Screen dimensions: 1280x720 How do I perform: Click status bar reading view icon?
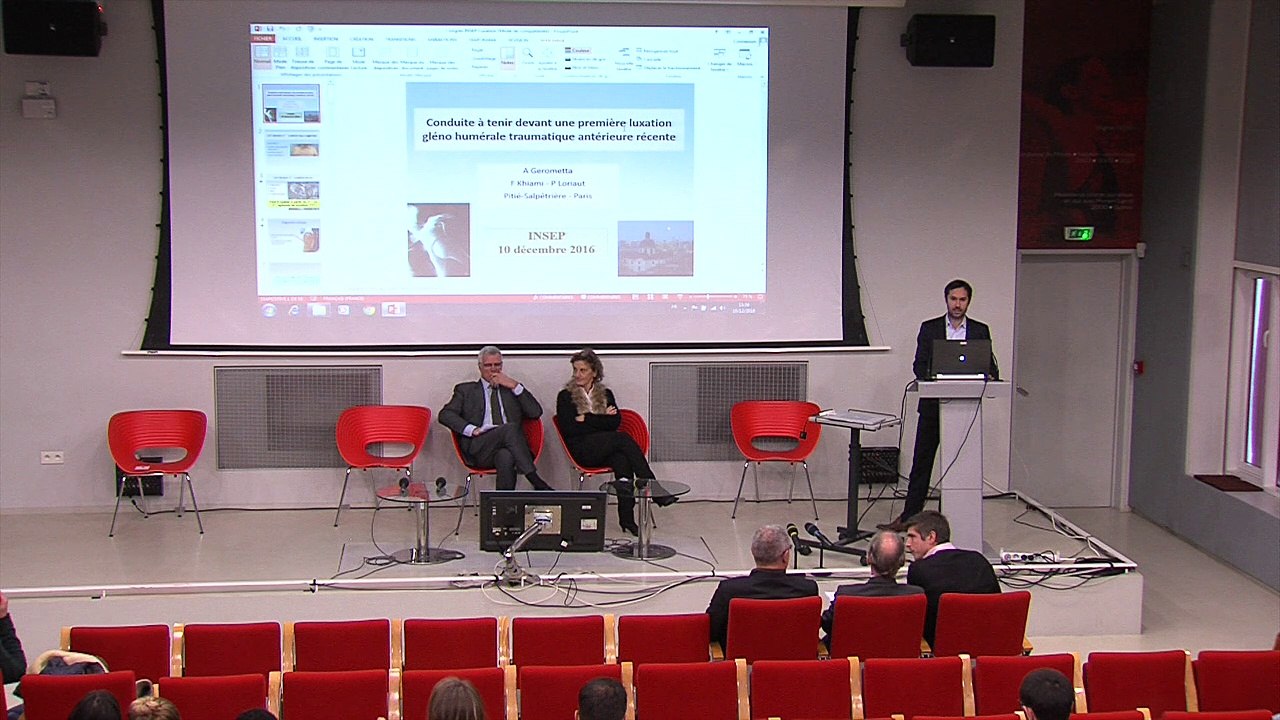point(664,297)
